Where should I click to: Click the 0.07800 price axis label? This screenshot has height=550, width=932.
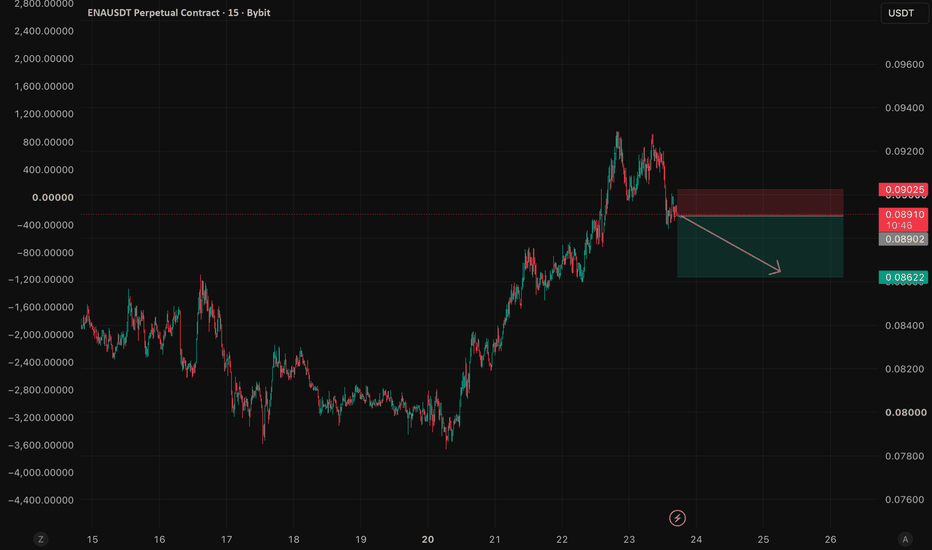(905, 456)
